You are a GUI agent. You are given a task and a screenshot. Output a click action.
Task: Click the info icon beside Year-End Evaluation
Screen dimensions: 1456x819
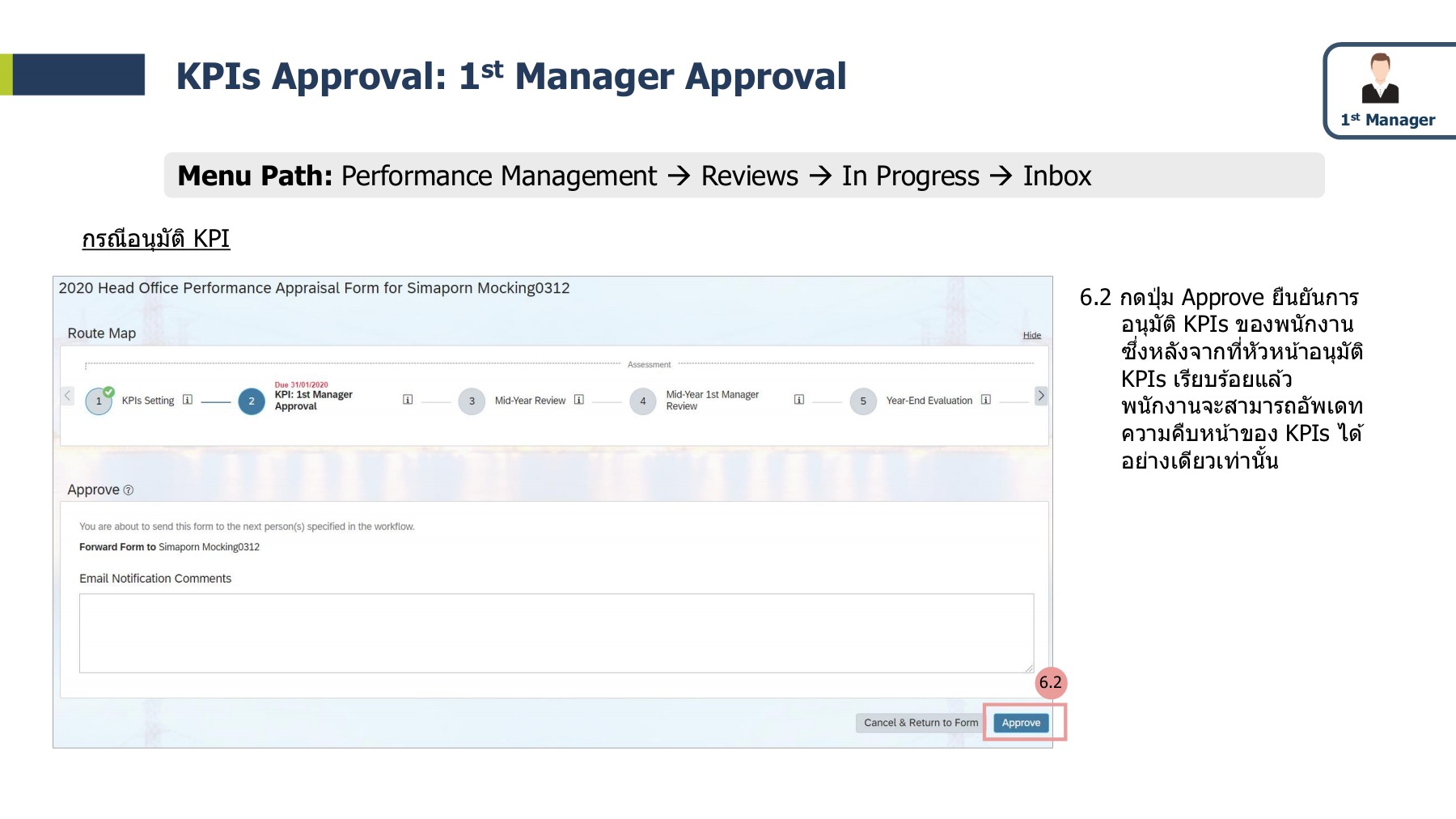tap(986, 400)
